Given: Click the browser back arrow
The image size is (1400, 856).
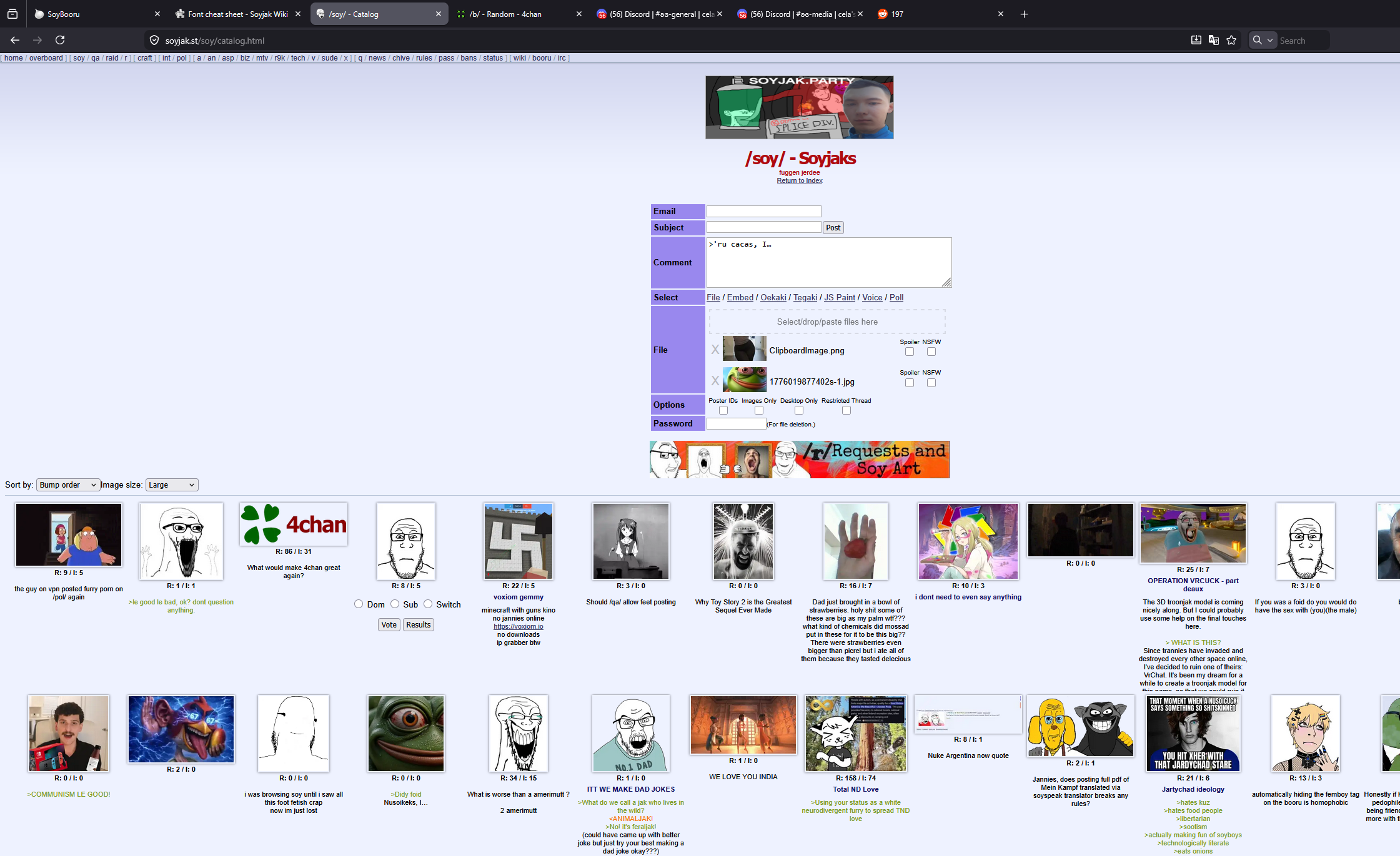Looking at the screenshot, I should [x=15, y=40].
